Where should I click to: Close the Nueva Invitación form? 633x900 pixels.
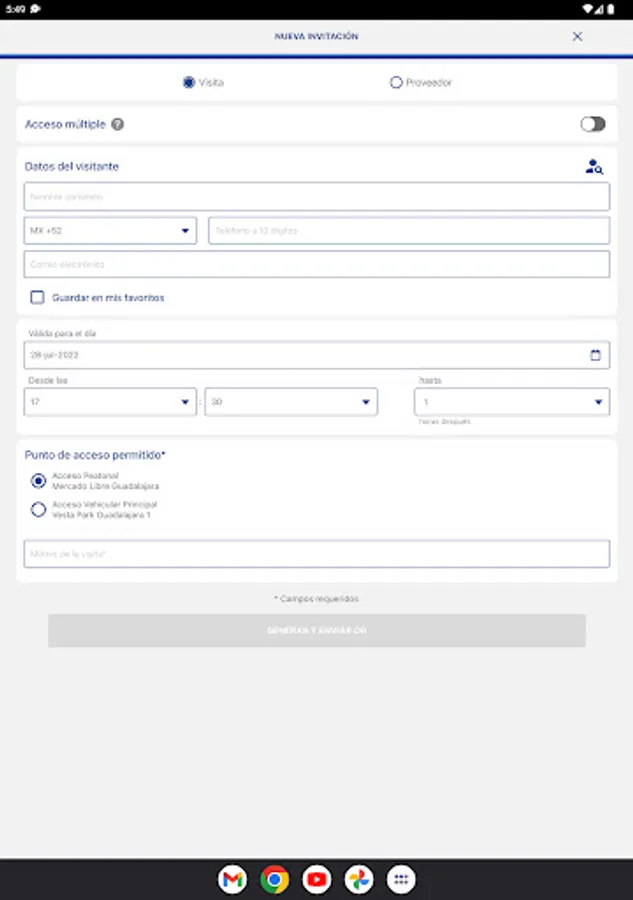point(577,36)
